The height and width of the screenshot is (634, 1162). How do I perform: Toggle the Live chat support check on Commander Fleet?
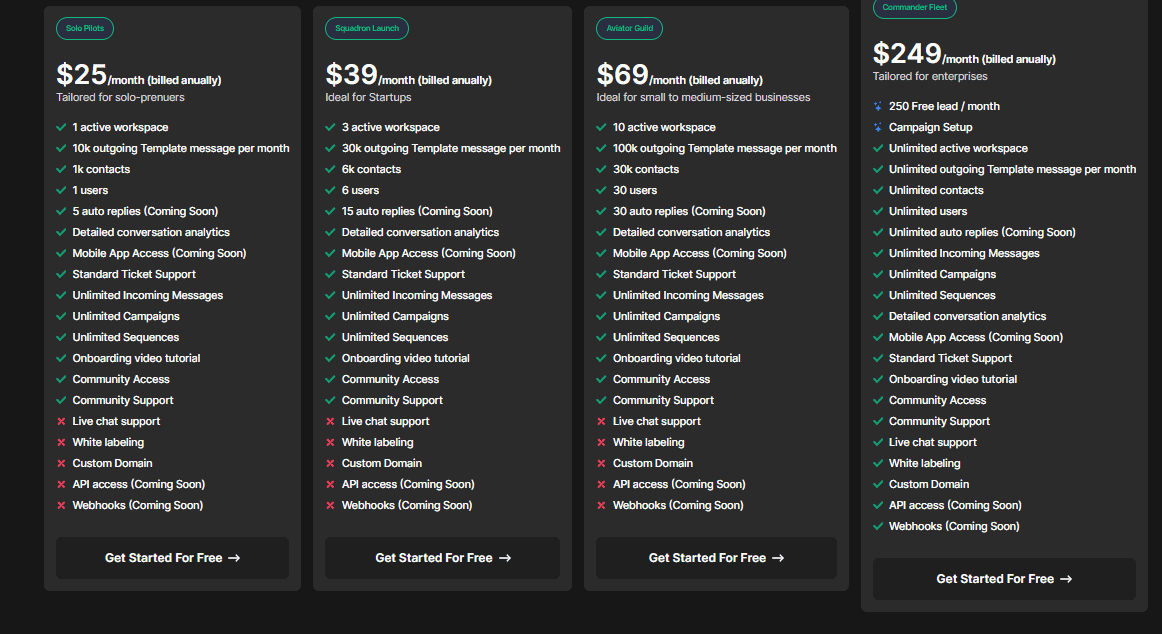click(878, 442)
